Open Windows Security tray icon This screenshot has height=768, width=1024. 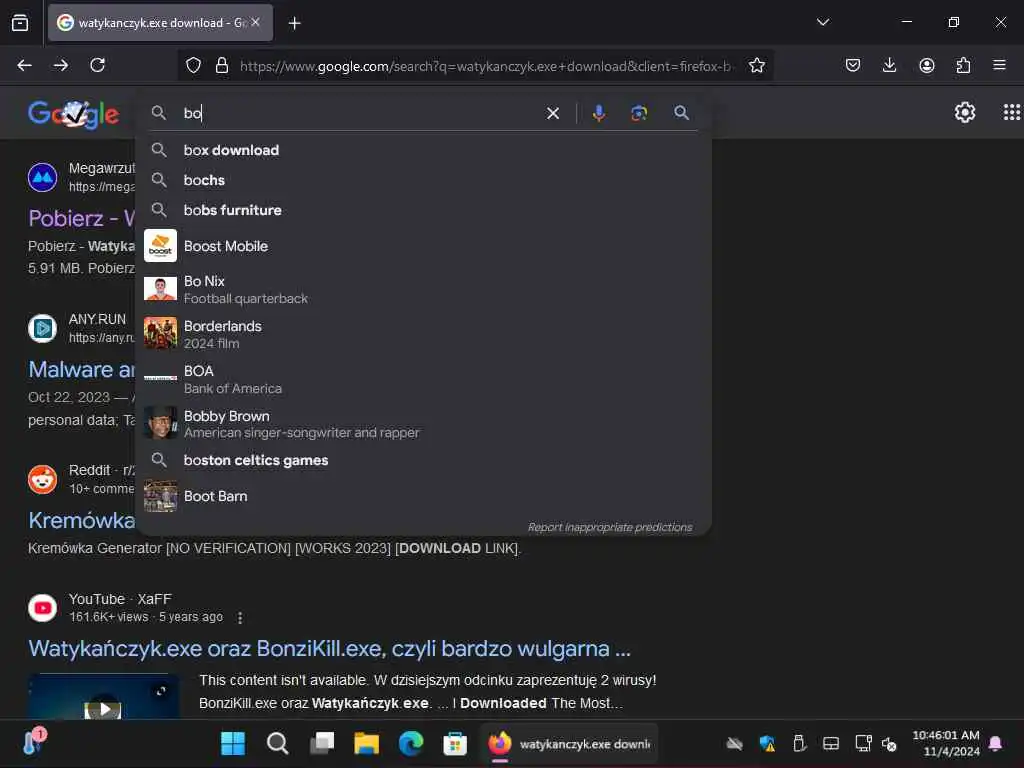pos(767,743)
